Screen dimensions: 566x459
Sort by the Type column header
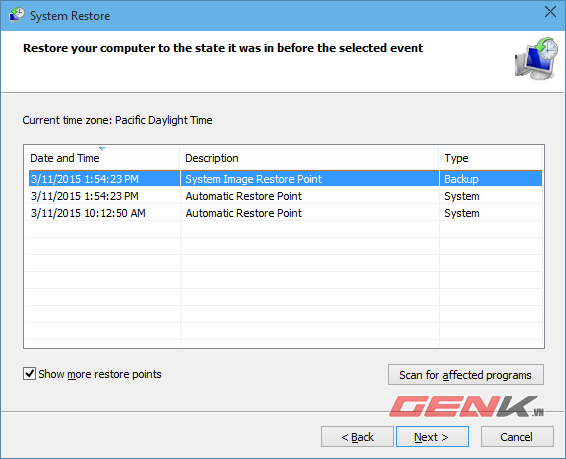(491, 158)
